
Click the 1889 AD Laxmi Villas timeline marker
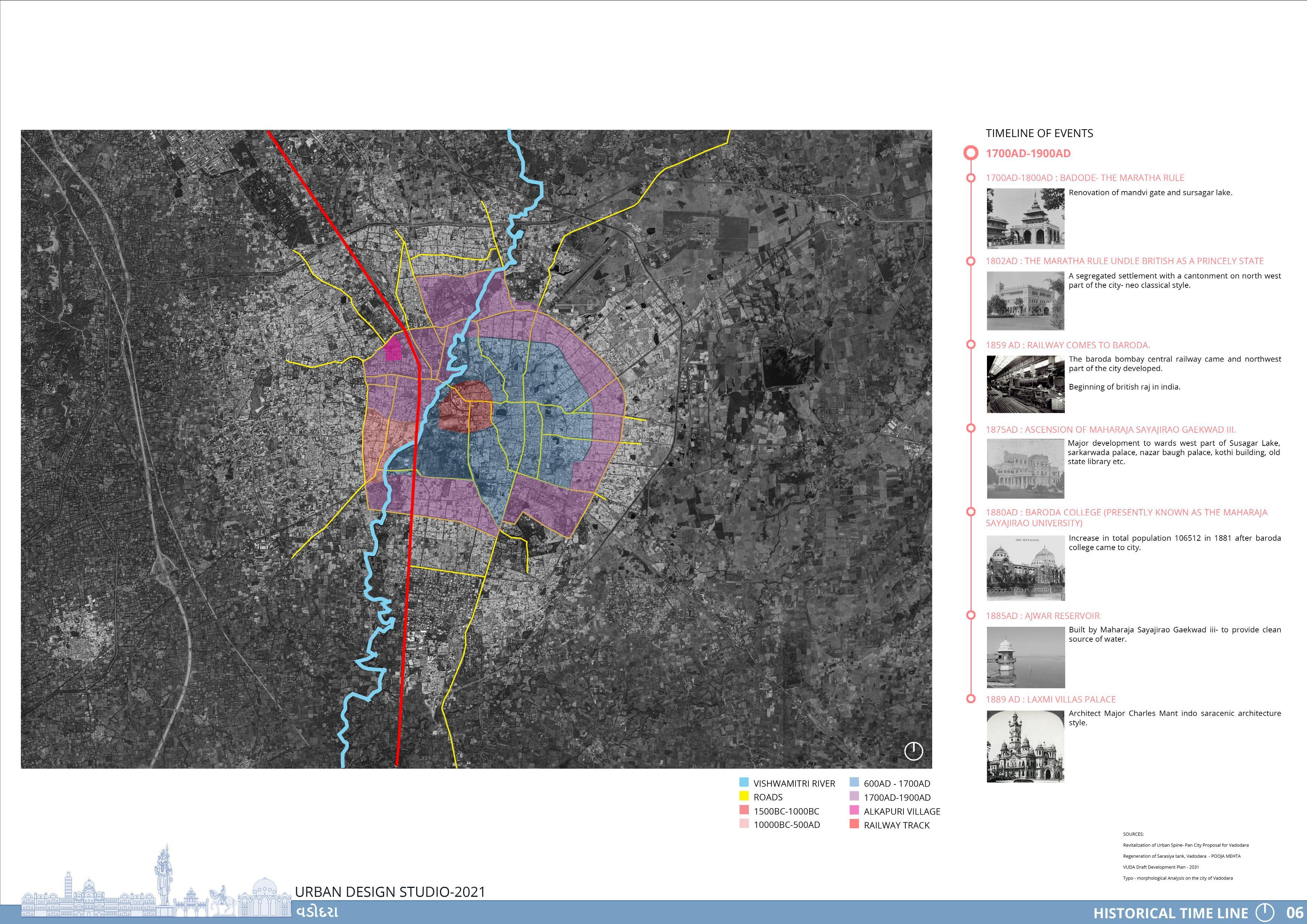click(x=971, y=699)
